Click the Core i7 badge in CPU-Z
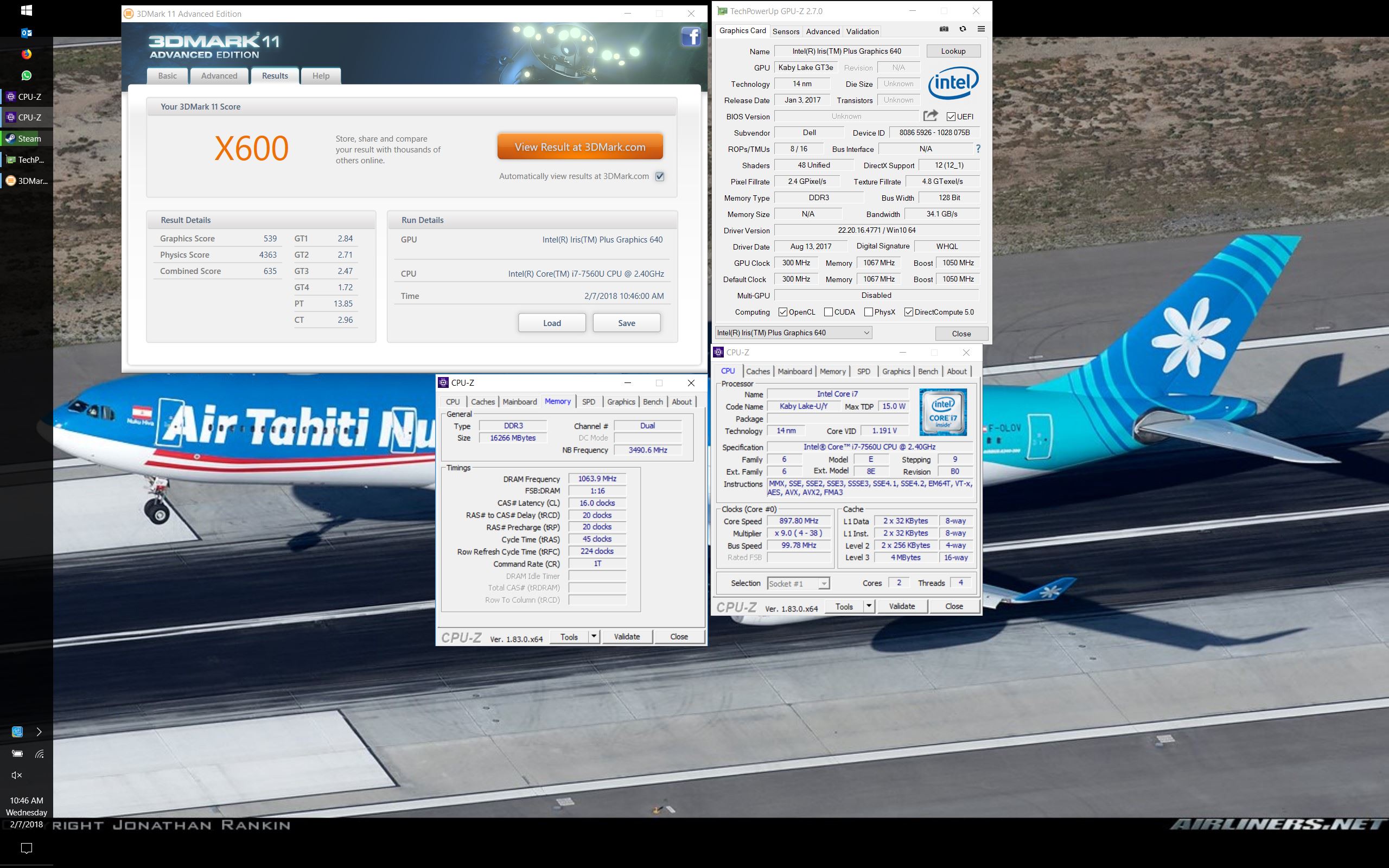This screenshot has height=868, width=1389. [943, 412]
